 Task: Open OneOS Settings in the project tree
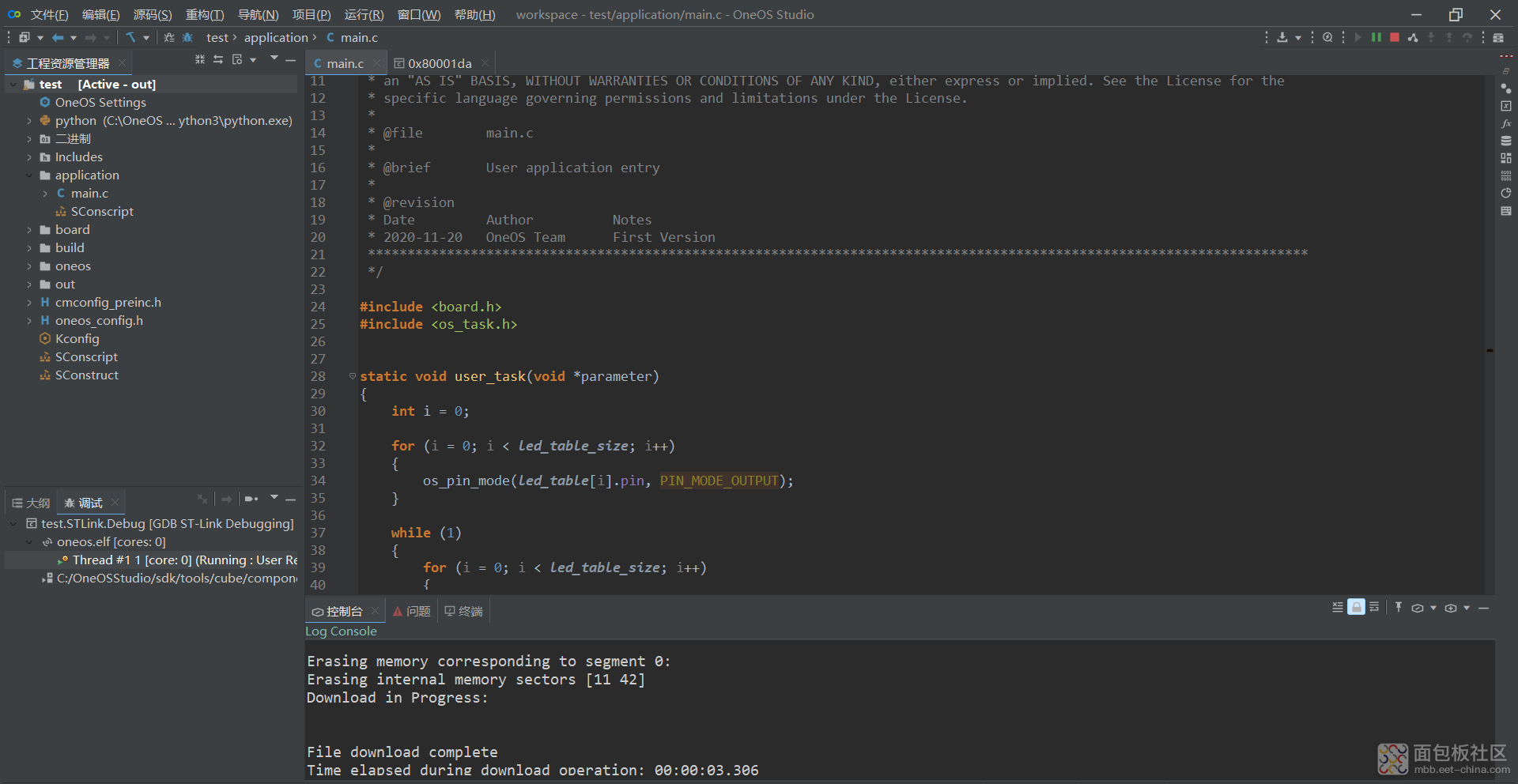100,102
